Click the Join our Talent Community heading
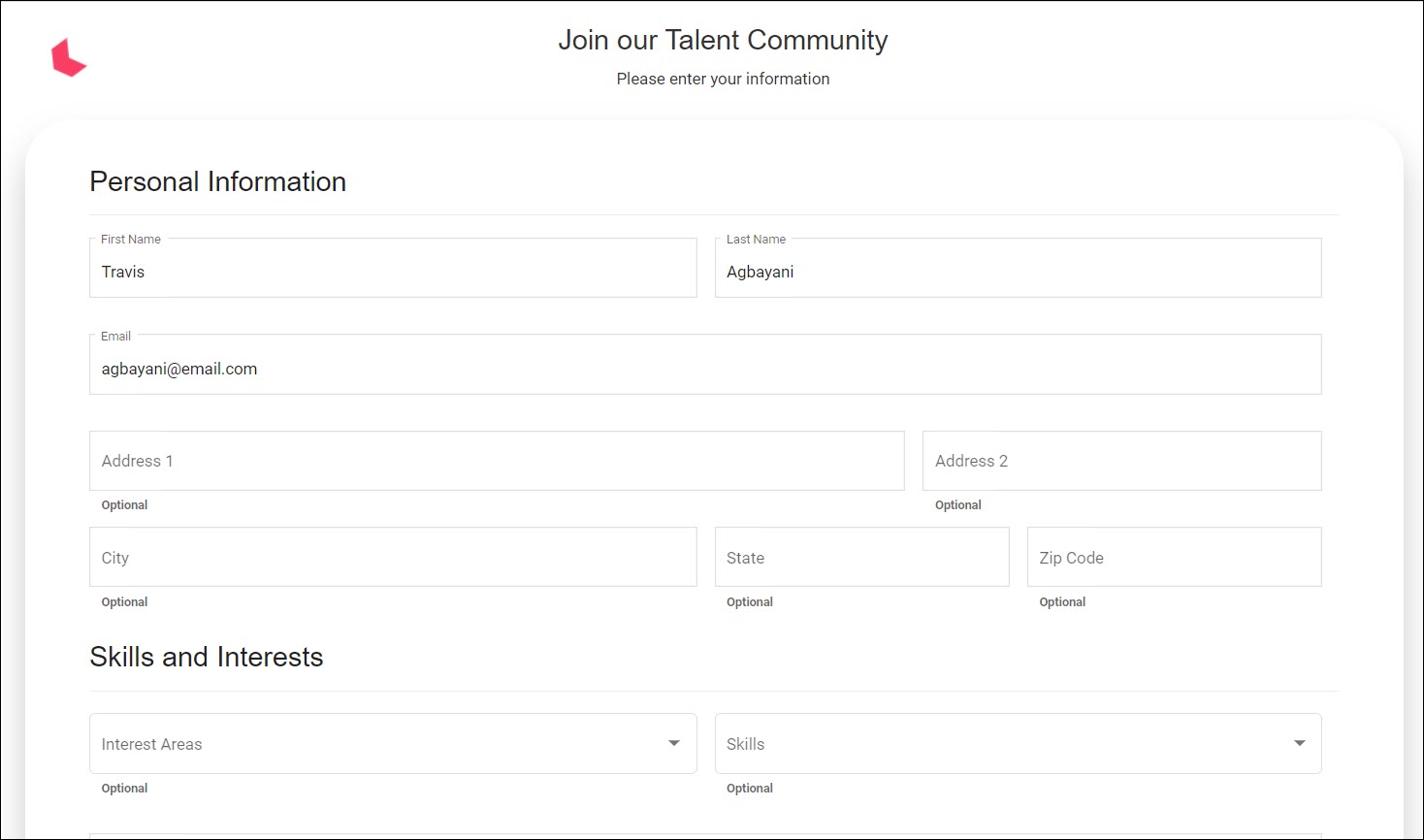The height and width of the screenshot is (840, 1424). pyautogui.click(x=722, y=40)
